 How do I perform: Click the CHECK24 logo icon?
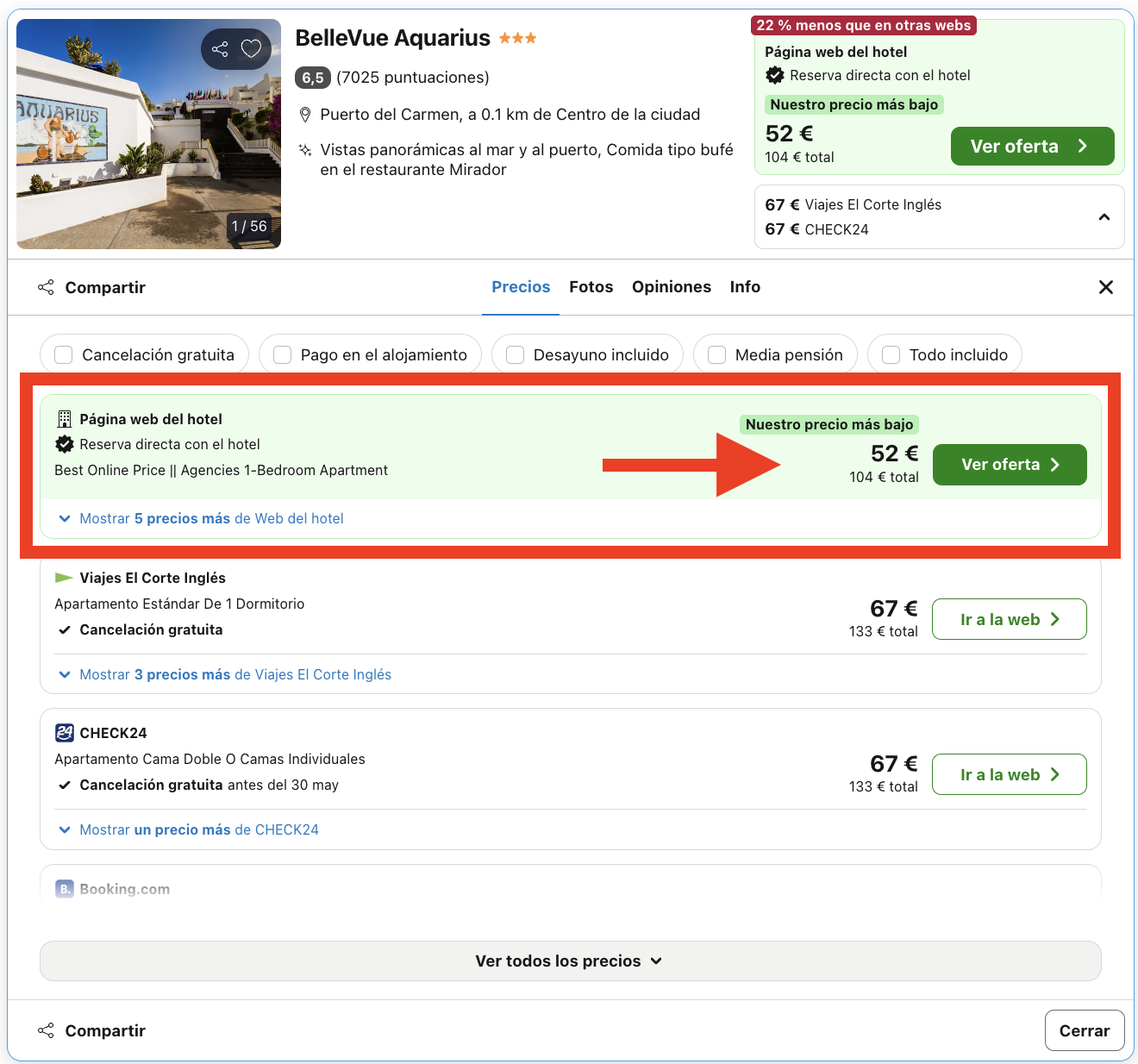[x=64, y=732]
